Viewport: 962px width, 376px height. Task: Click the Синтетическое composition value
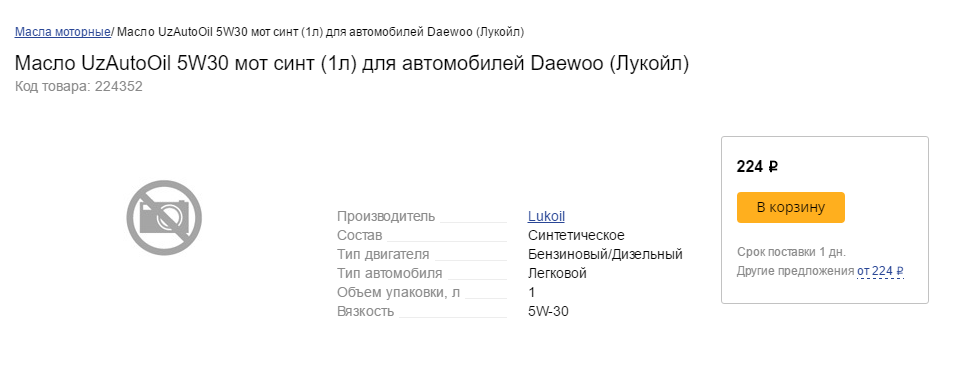point(576,235)
